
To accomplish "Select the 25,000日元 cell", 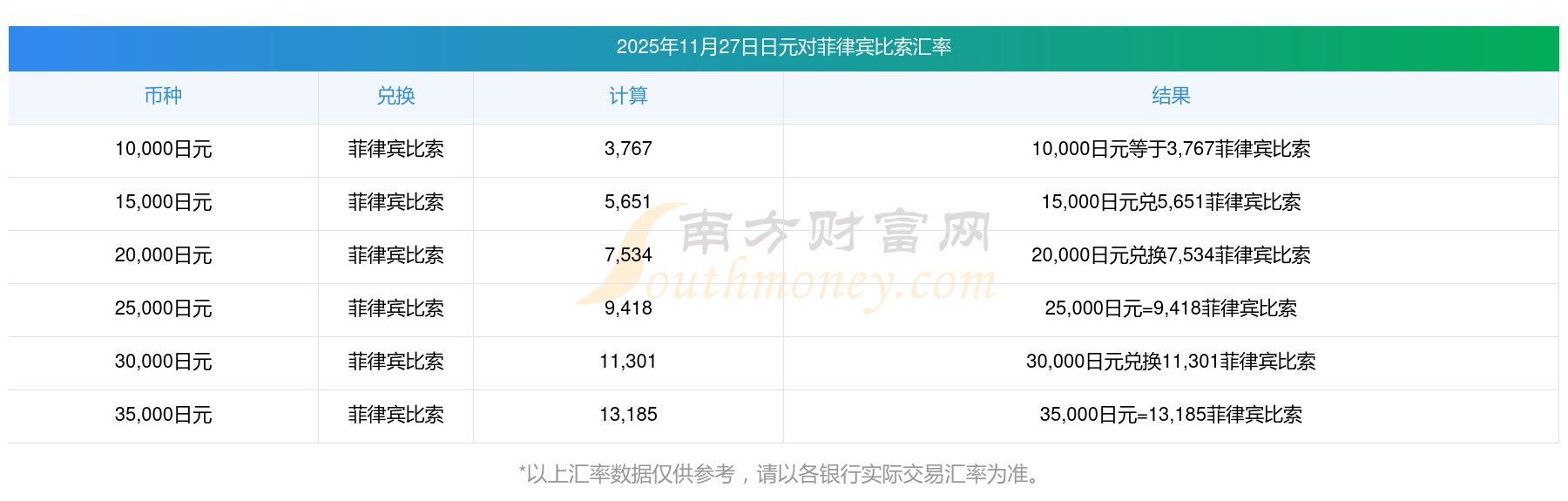I will click(163, 308).
